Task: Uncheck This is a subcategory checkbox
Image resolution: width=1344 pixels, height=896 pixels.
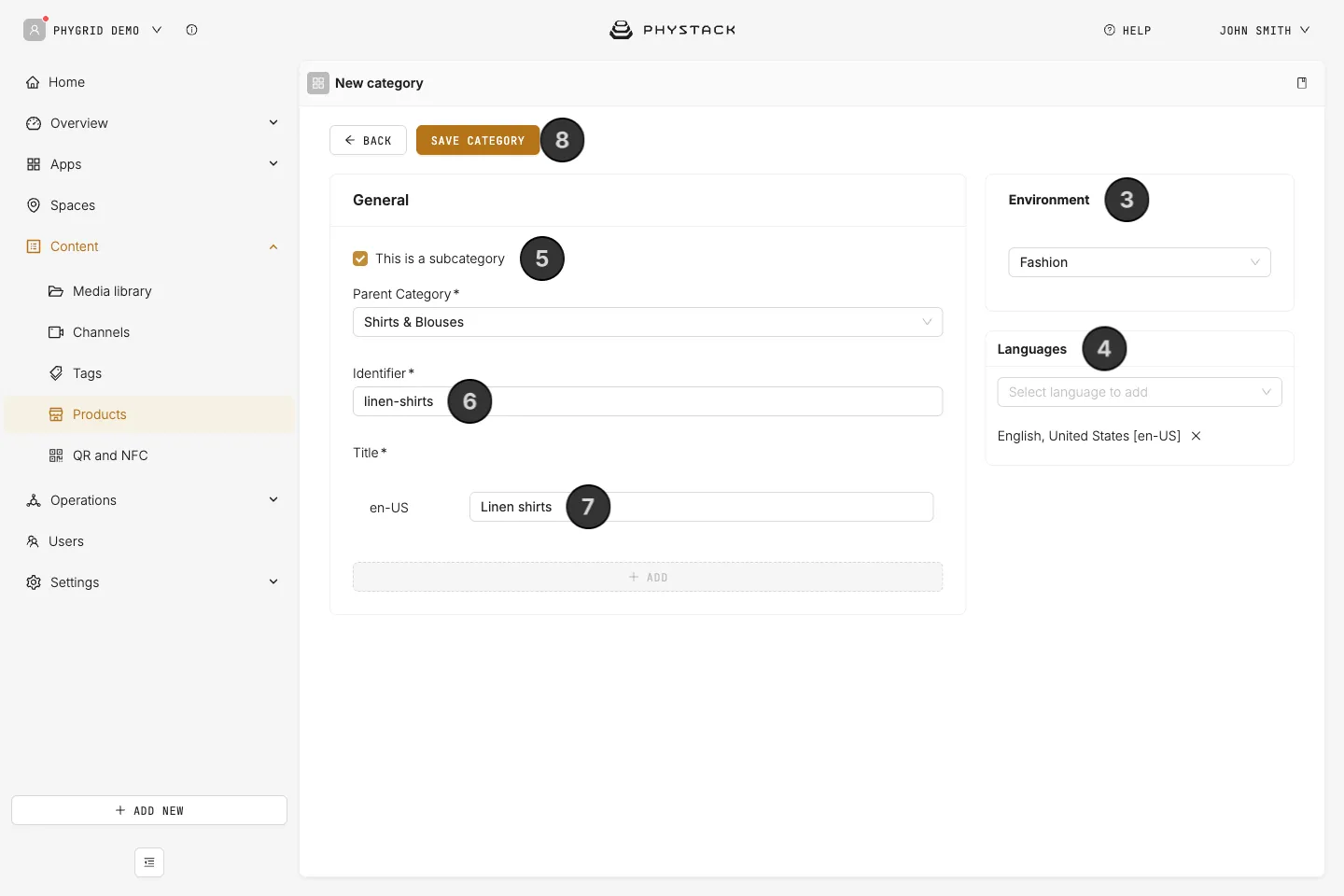Action: (x=360, y=259)
